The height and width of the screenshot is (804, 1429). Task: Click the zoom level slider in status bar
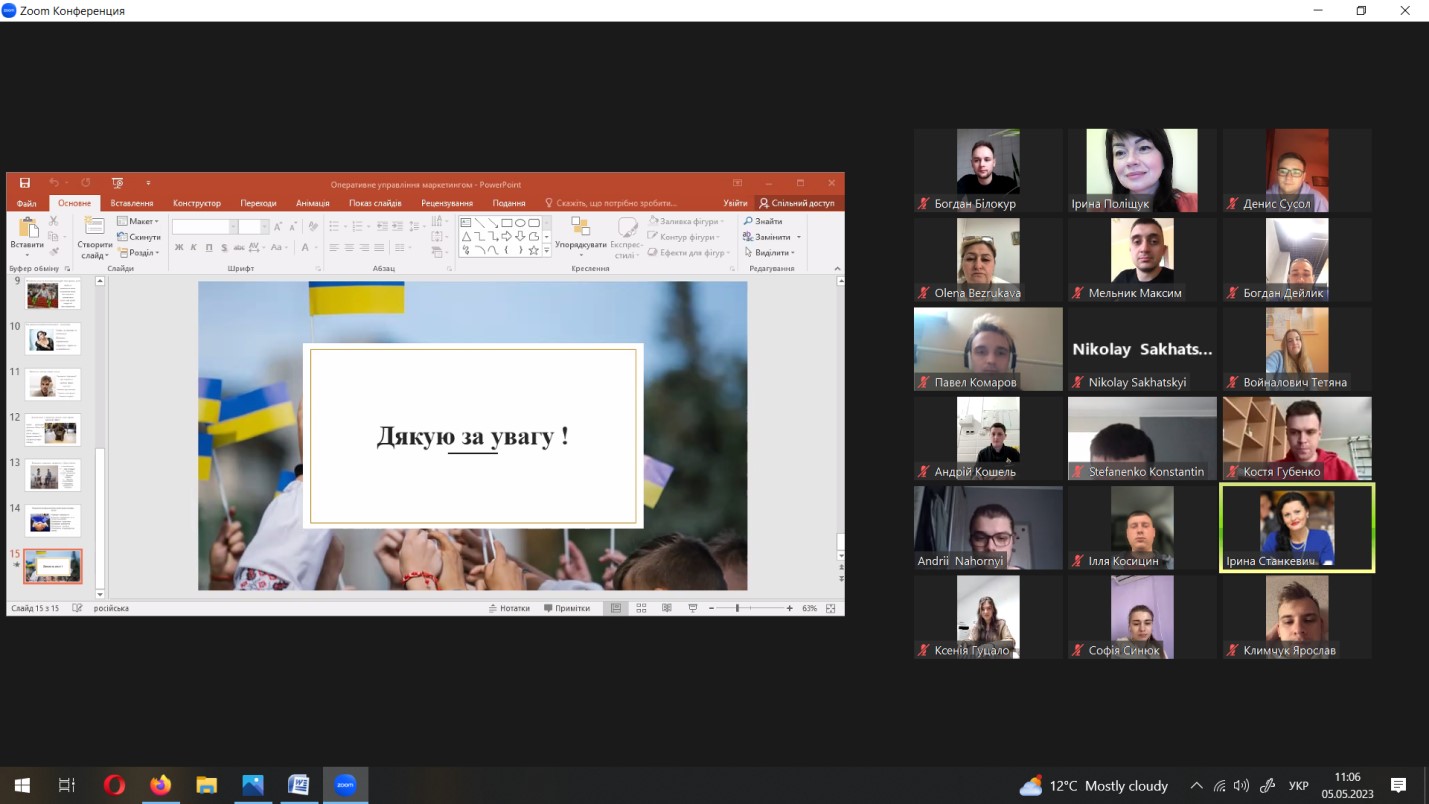pyautogui.click(x=737, y=608)
